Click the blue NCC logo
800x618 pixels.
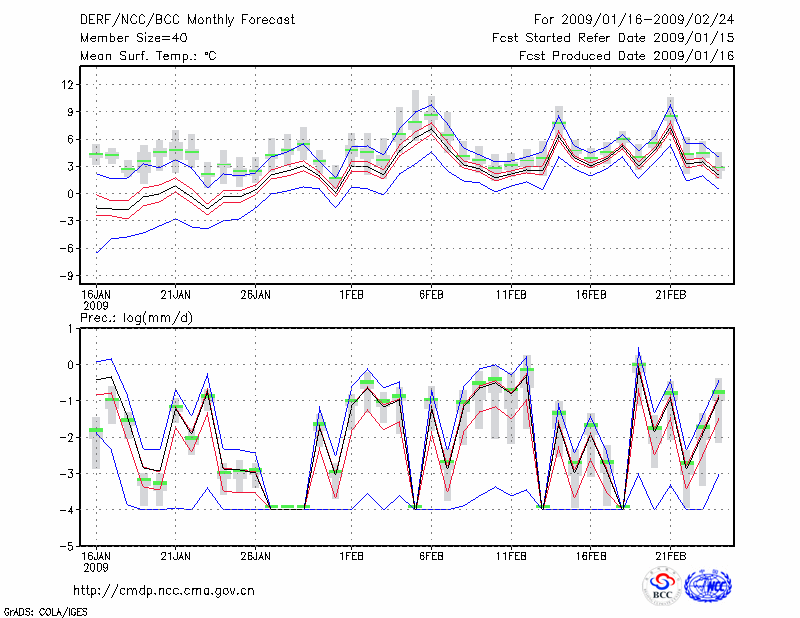pyautogui.click(x=708, y=586)
